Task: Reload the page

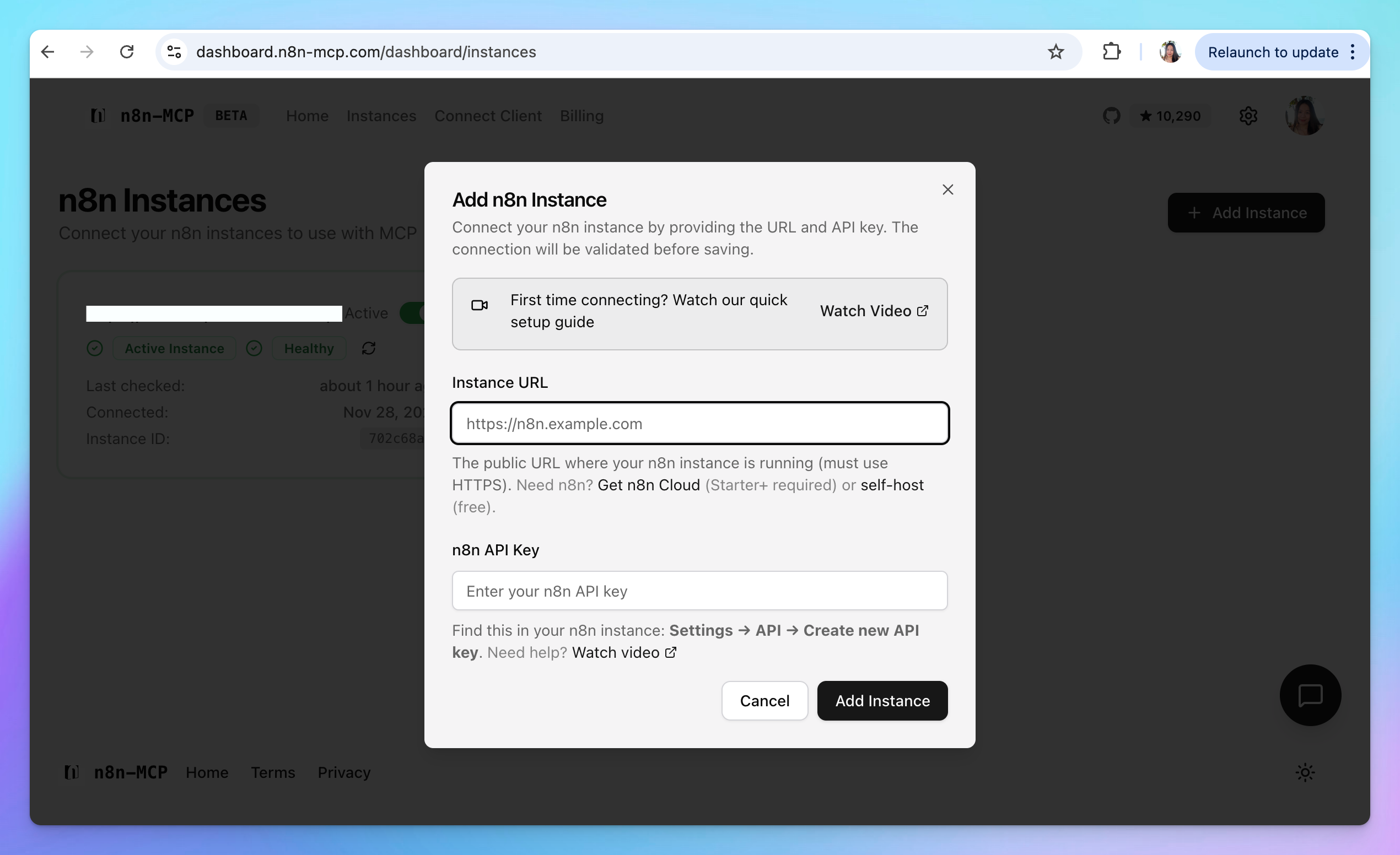Action: tap(126, 52)
